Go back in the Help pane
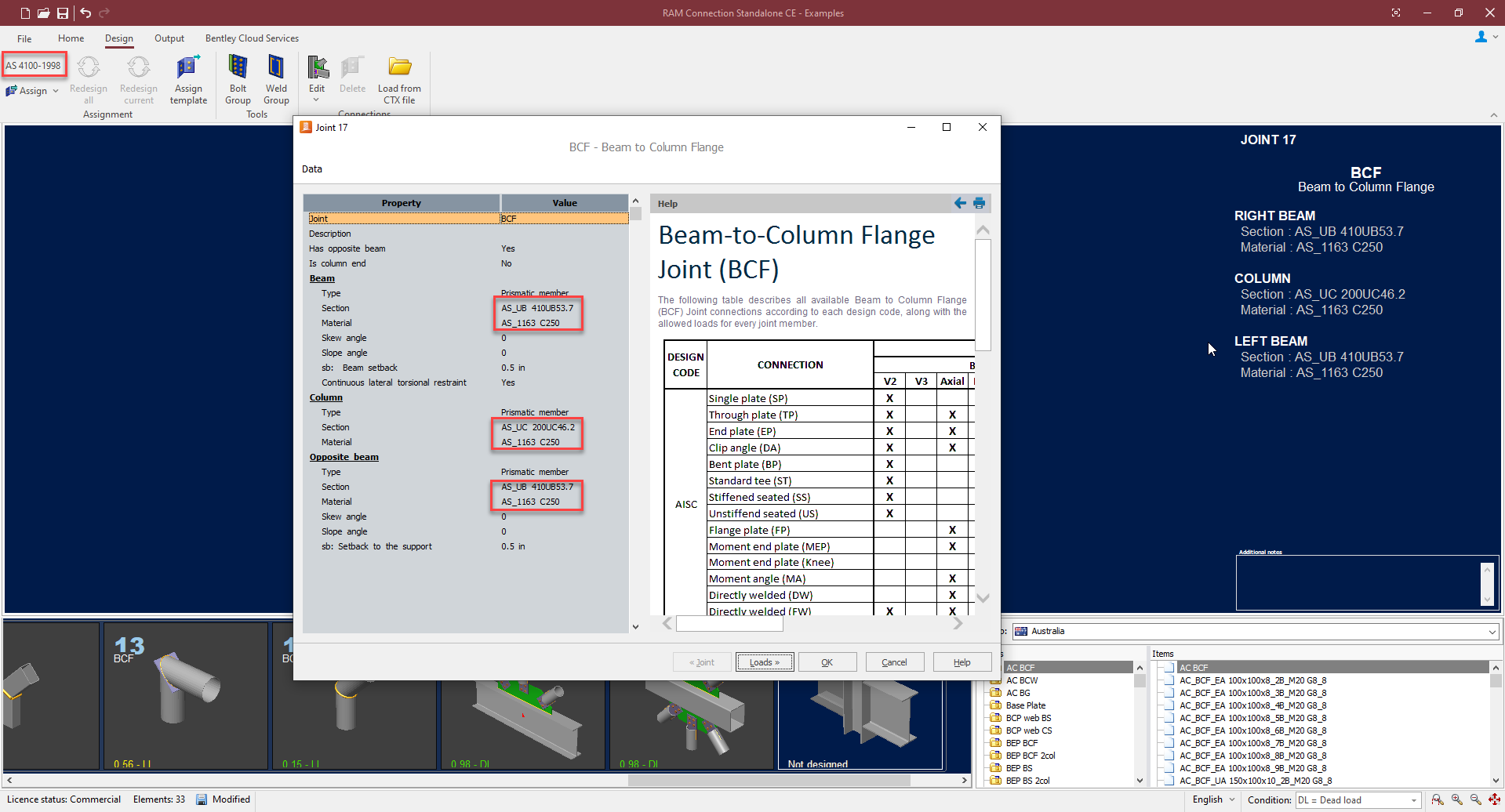The width and height of the screenshot is (1505, 812). tap(960, 203)
